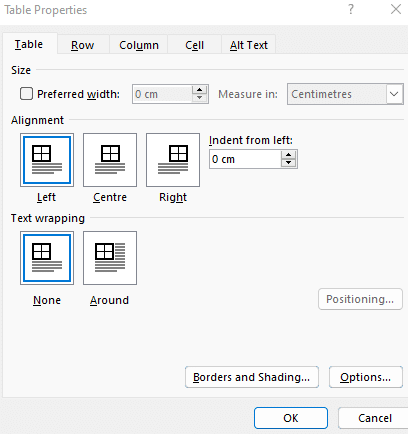Increase Indent from left value
Screen dimensions: 408x434
tap(288, 155)
